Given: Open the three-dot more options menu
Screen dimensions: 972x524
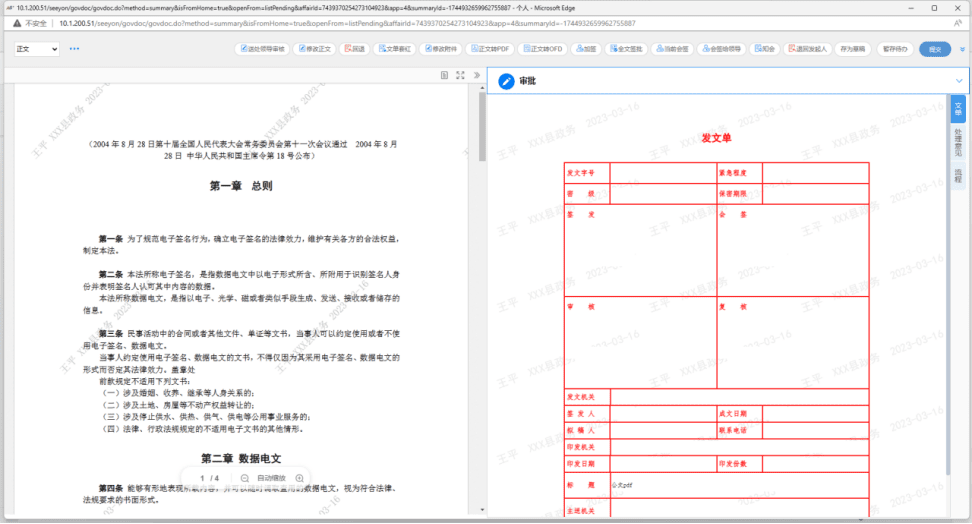Looking at the screenshot, I should click(x=74, y=48).
